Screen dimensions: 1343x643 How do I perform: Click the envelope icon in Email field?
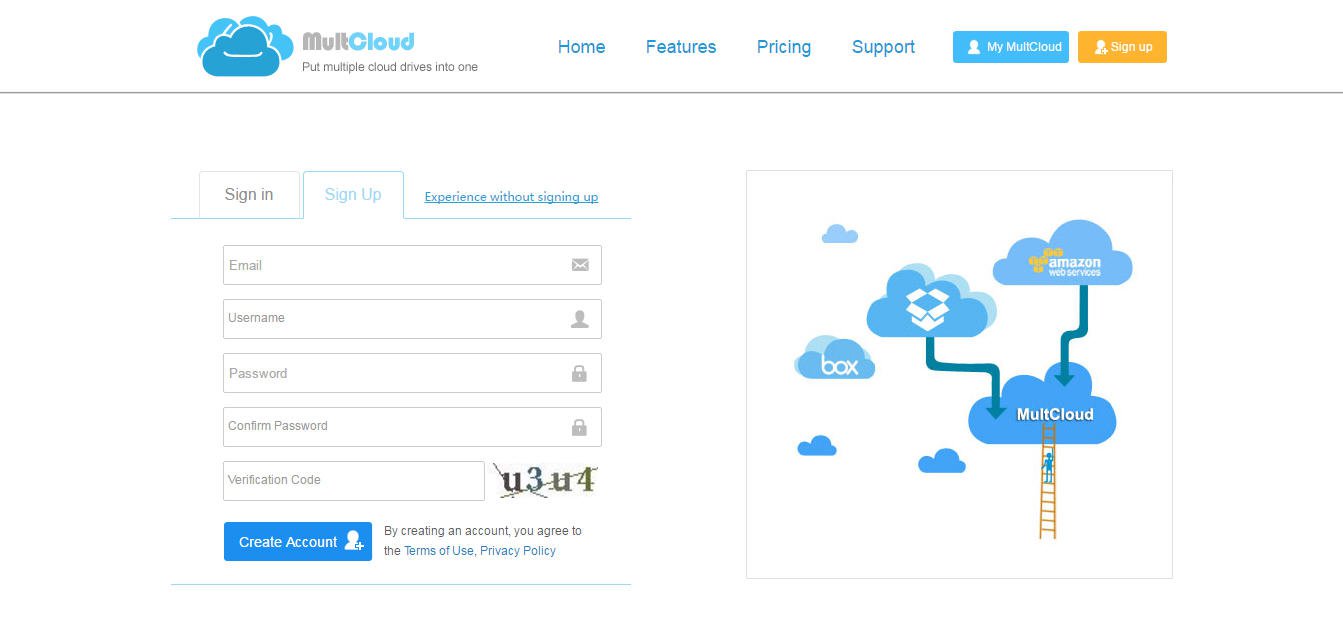click(x=580, y=265)
